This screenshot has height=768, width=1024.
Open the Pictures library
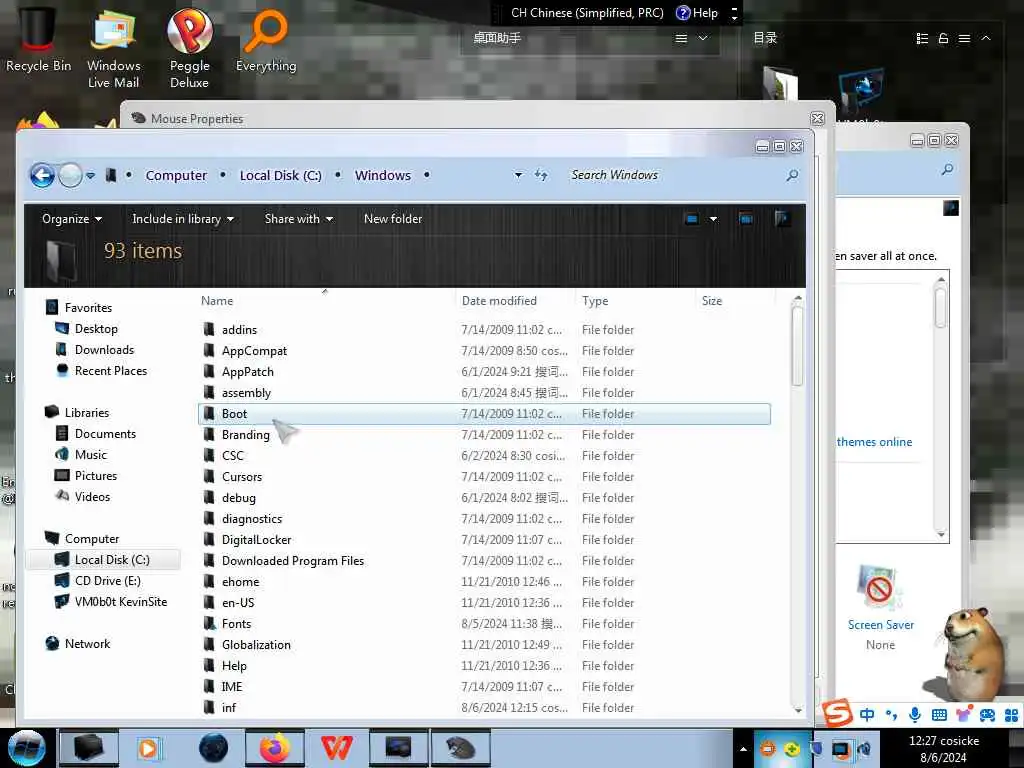[x=95, y=475]
